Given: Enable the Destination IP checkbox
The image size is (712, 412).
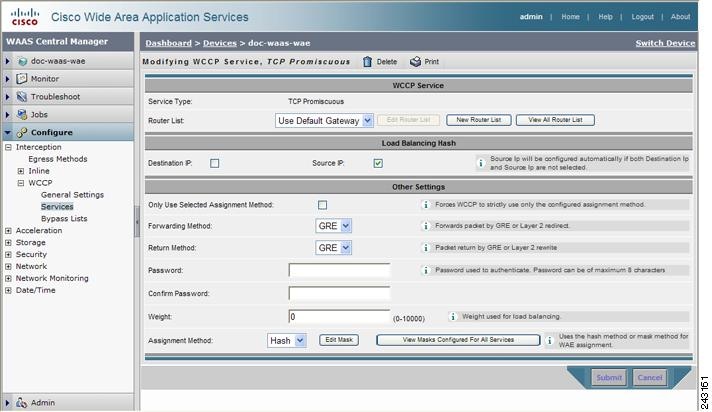Looking at the screenshot, I should 214,163.
